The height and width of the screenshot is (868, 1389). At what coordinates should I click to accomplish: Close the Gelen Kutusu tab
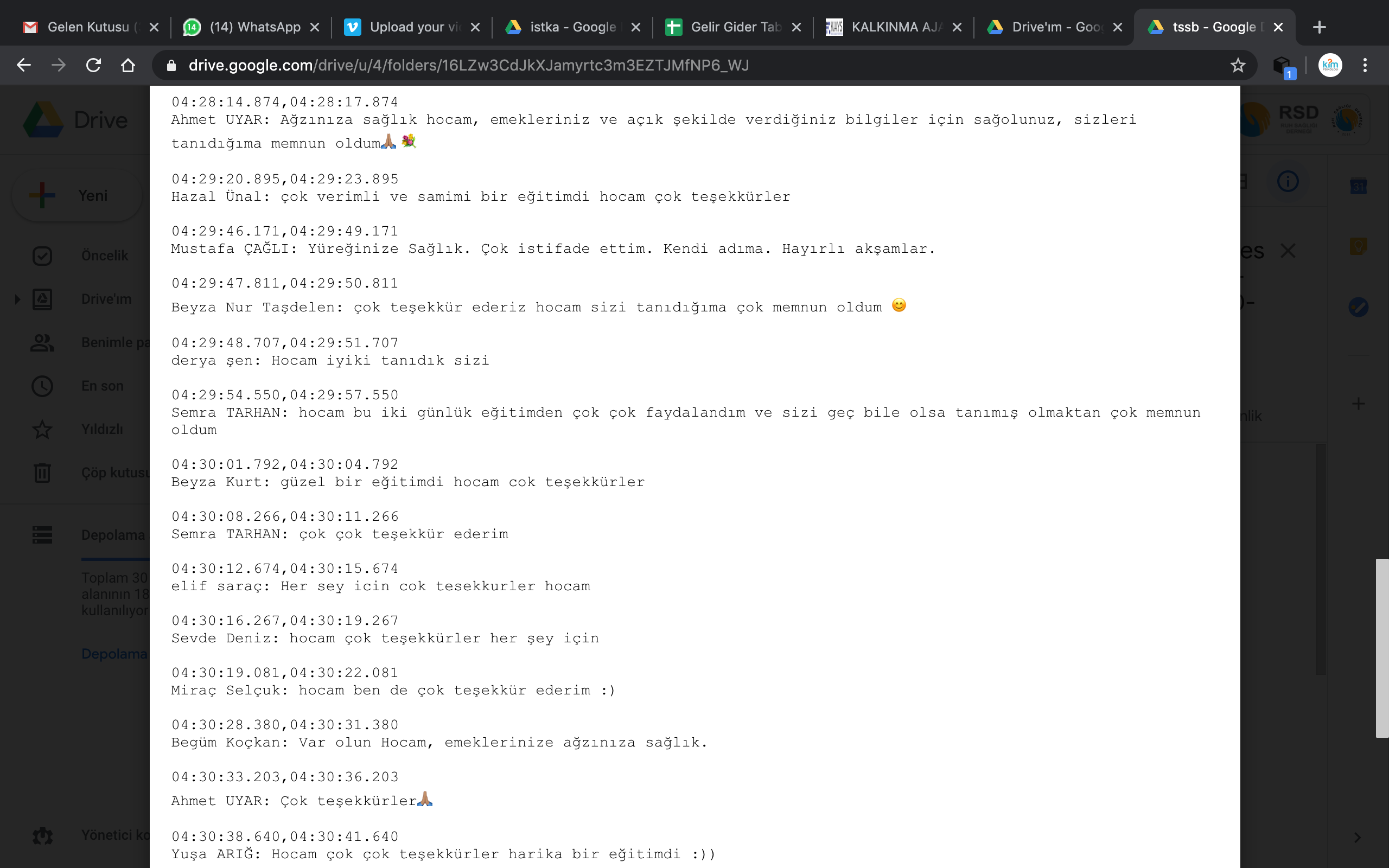click(154, 27)
